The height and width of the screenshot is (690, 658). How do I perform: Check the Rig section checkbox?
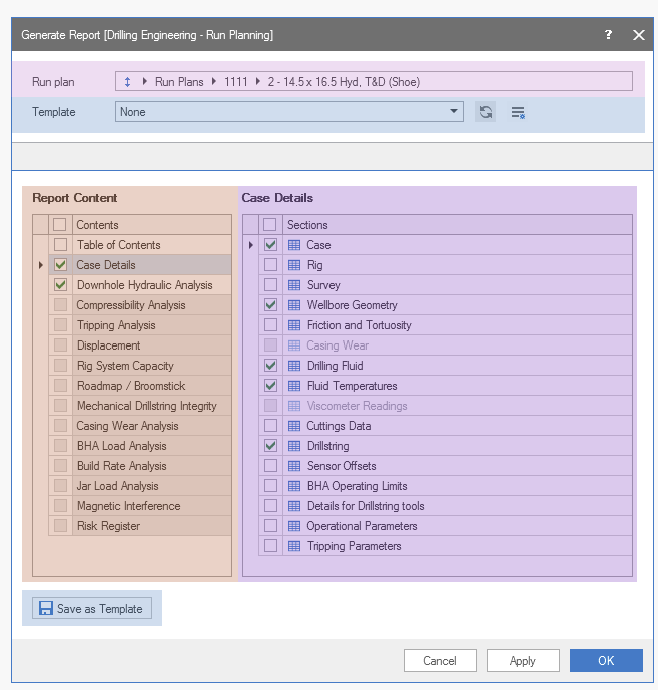[270, 265]
